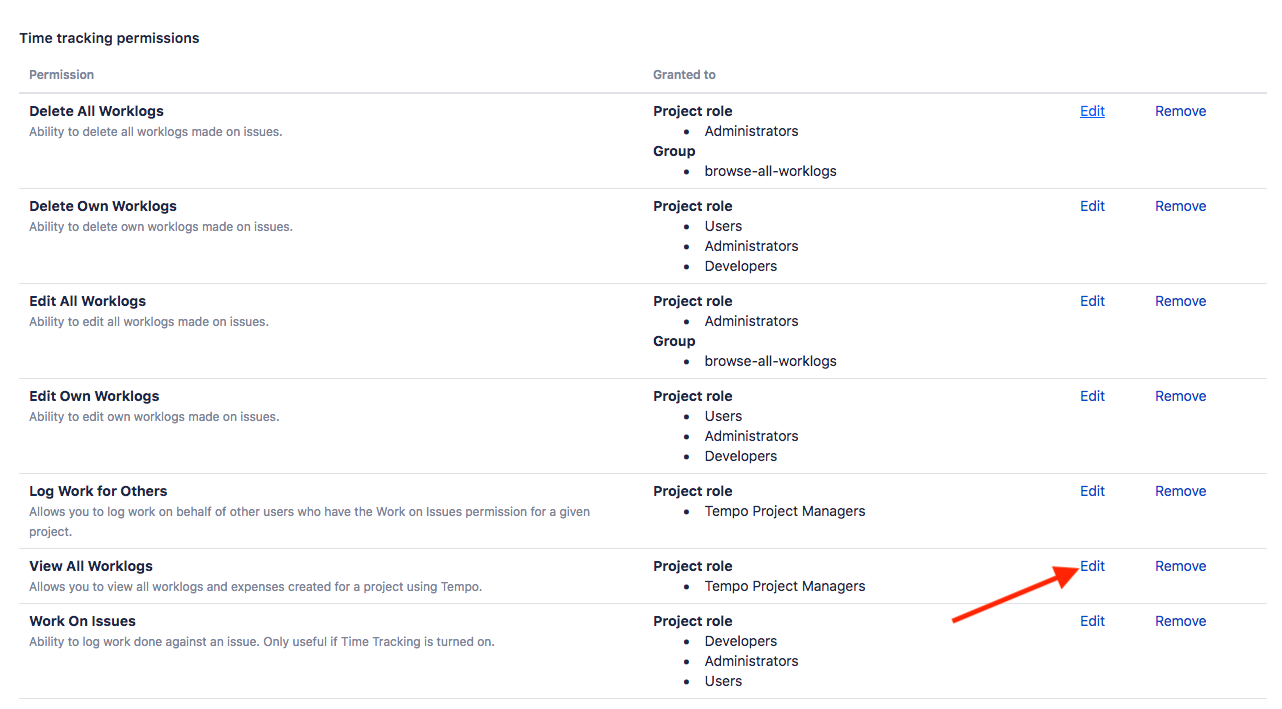
Task: Click Remove for Edit Own Worklogs
Action: [x=1180, y=396]
